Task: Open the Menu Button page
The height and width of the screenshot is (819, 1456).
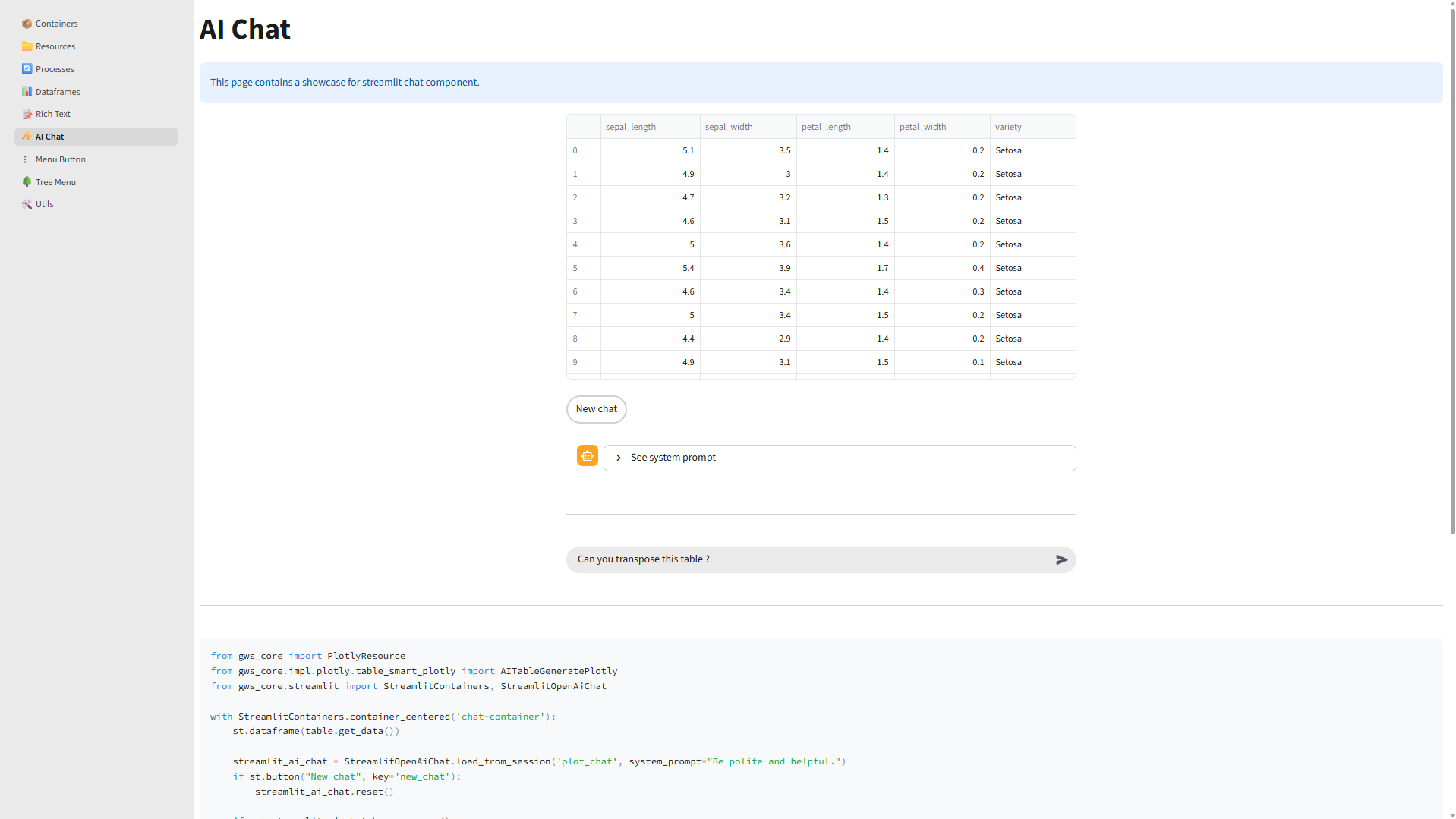Action: tap(61, 159)
